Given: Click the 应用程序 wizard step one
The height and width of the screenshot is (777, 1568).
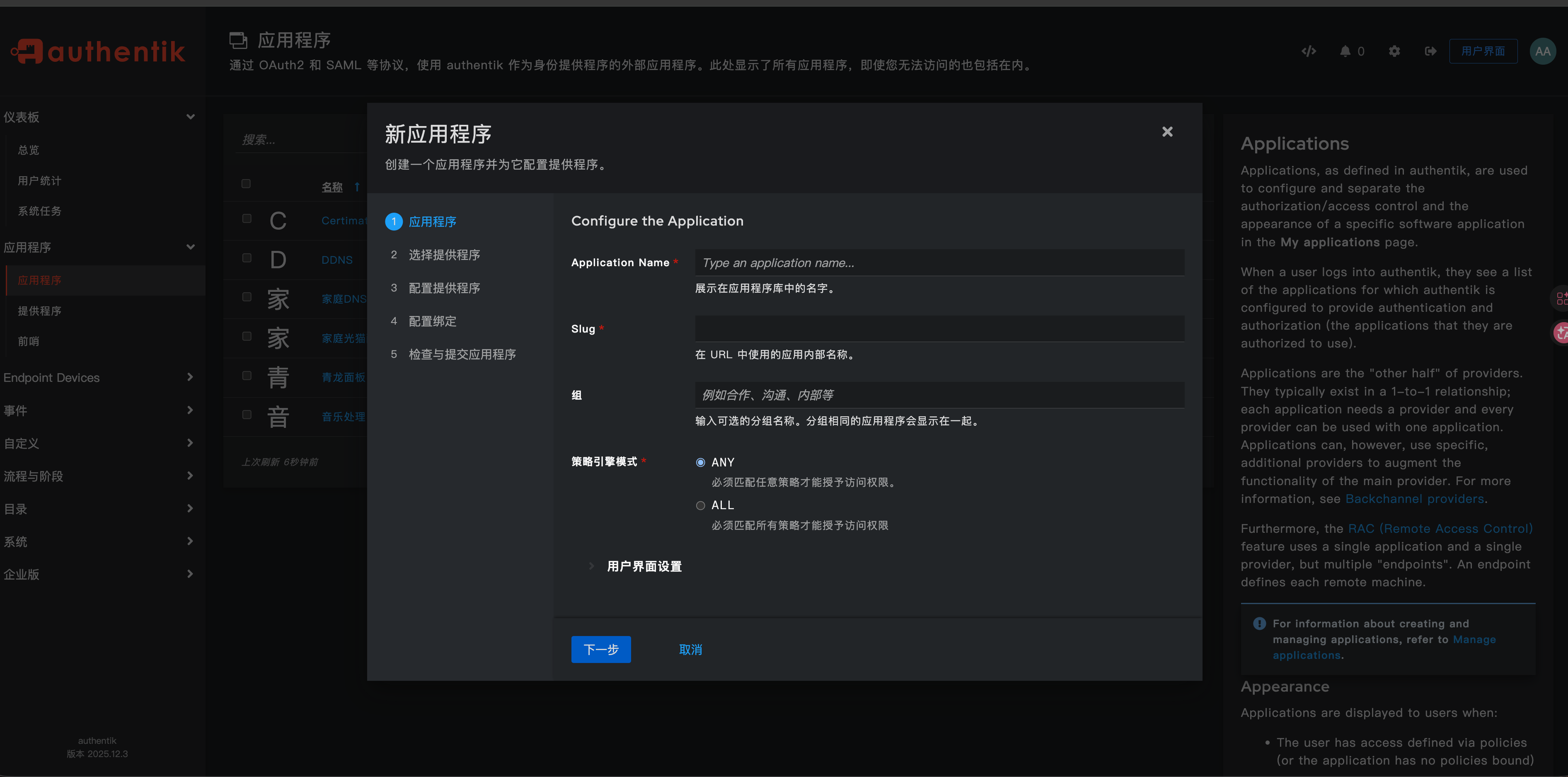Looking at the screenshot, I should click(x=421, y=222).
